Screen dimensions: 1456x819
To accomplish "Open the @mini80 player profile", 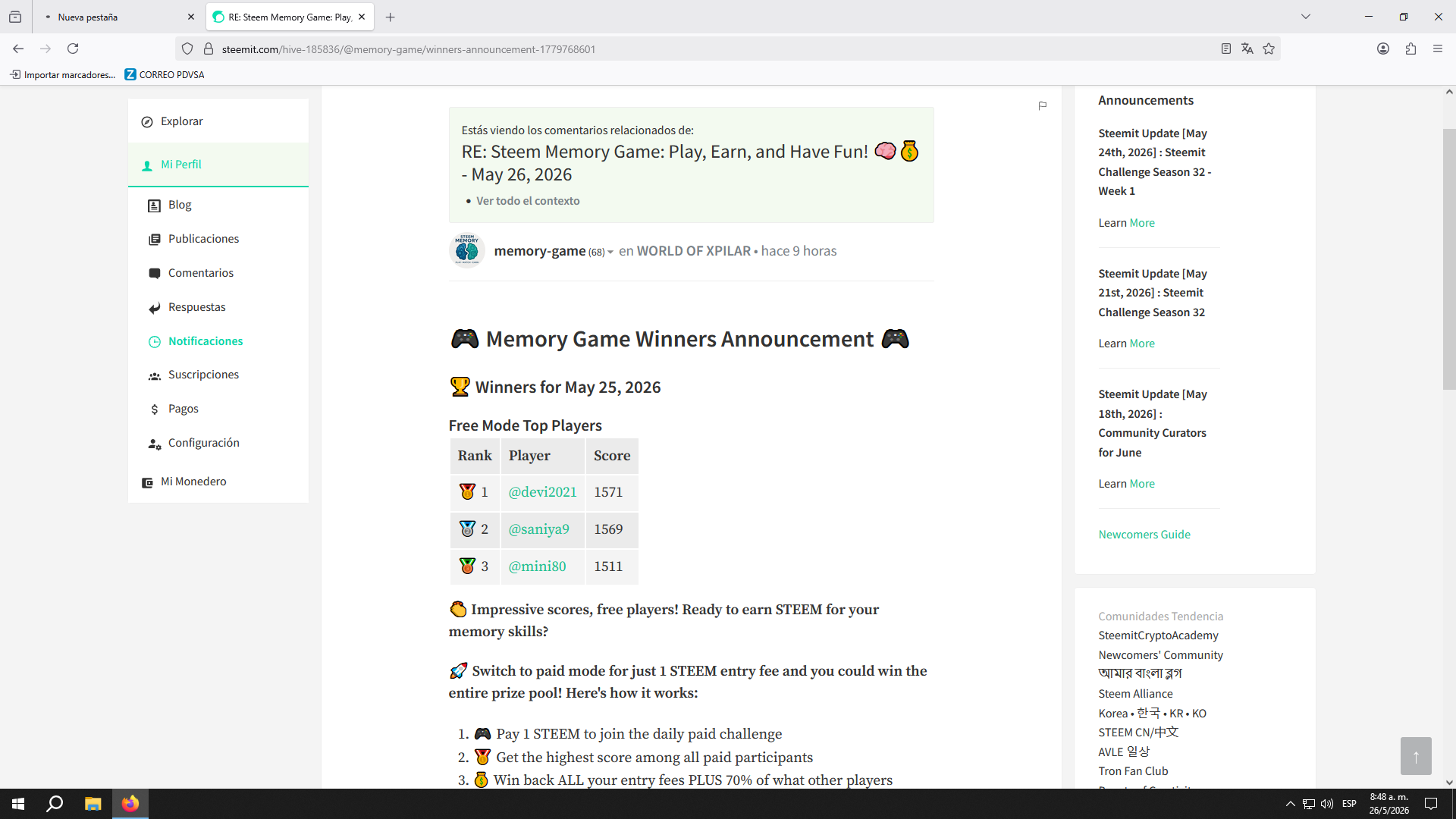I will 538,566.
